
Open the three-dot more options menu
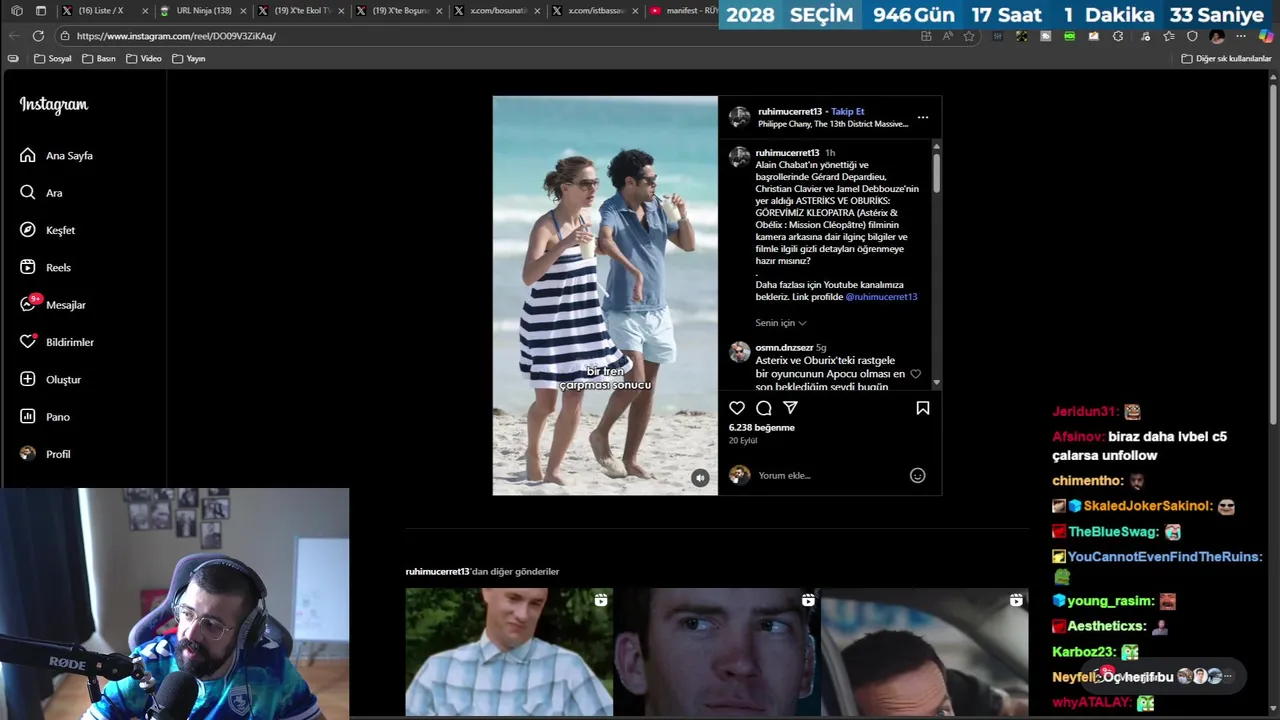pos(923,117)
